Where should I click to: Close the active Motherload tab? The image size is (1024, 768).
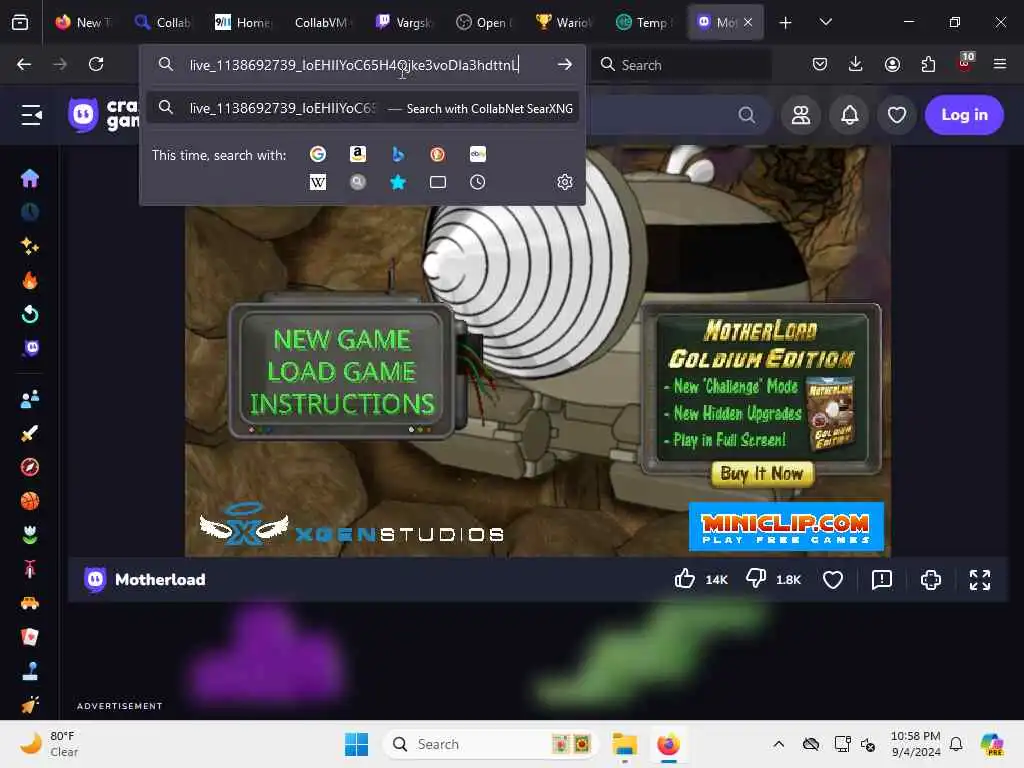click(748, 22)
